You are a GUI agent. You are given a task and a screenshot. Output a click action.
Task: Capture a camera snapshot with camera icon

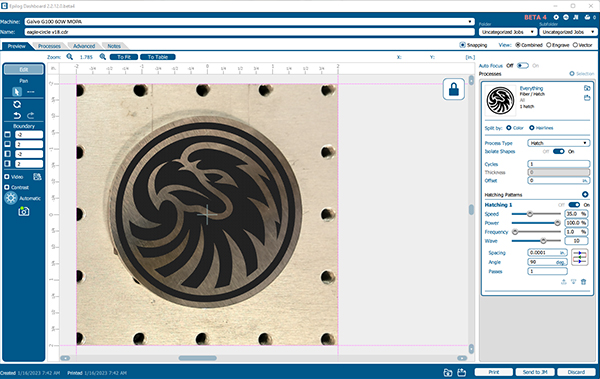[24, 211]
